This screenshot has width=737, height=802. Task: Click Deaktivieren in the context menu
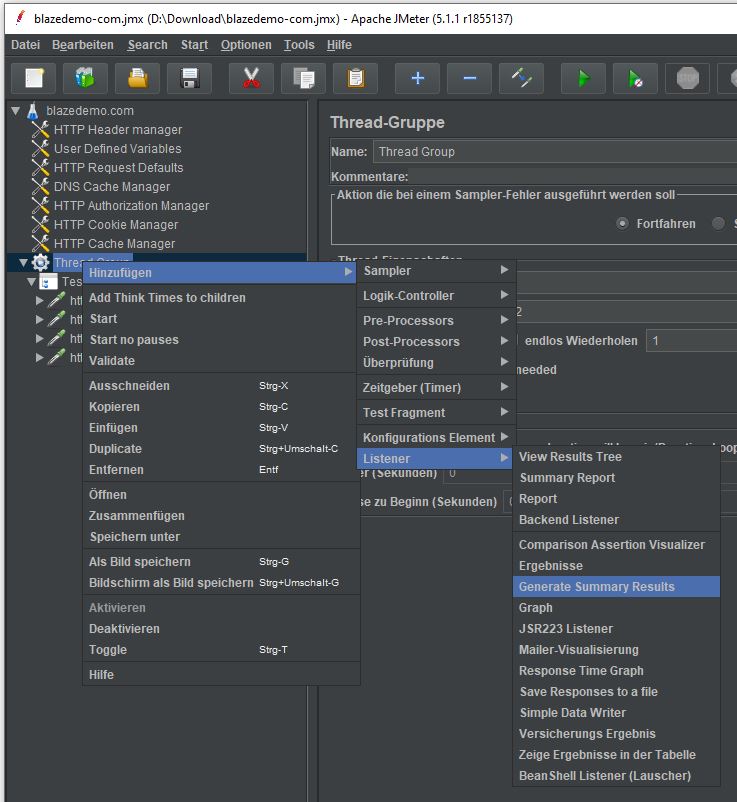[x=124, y=629]
